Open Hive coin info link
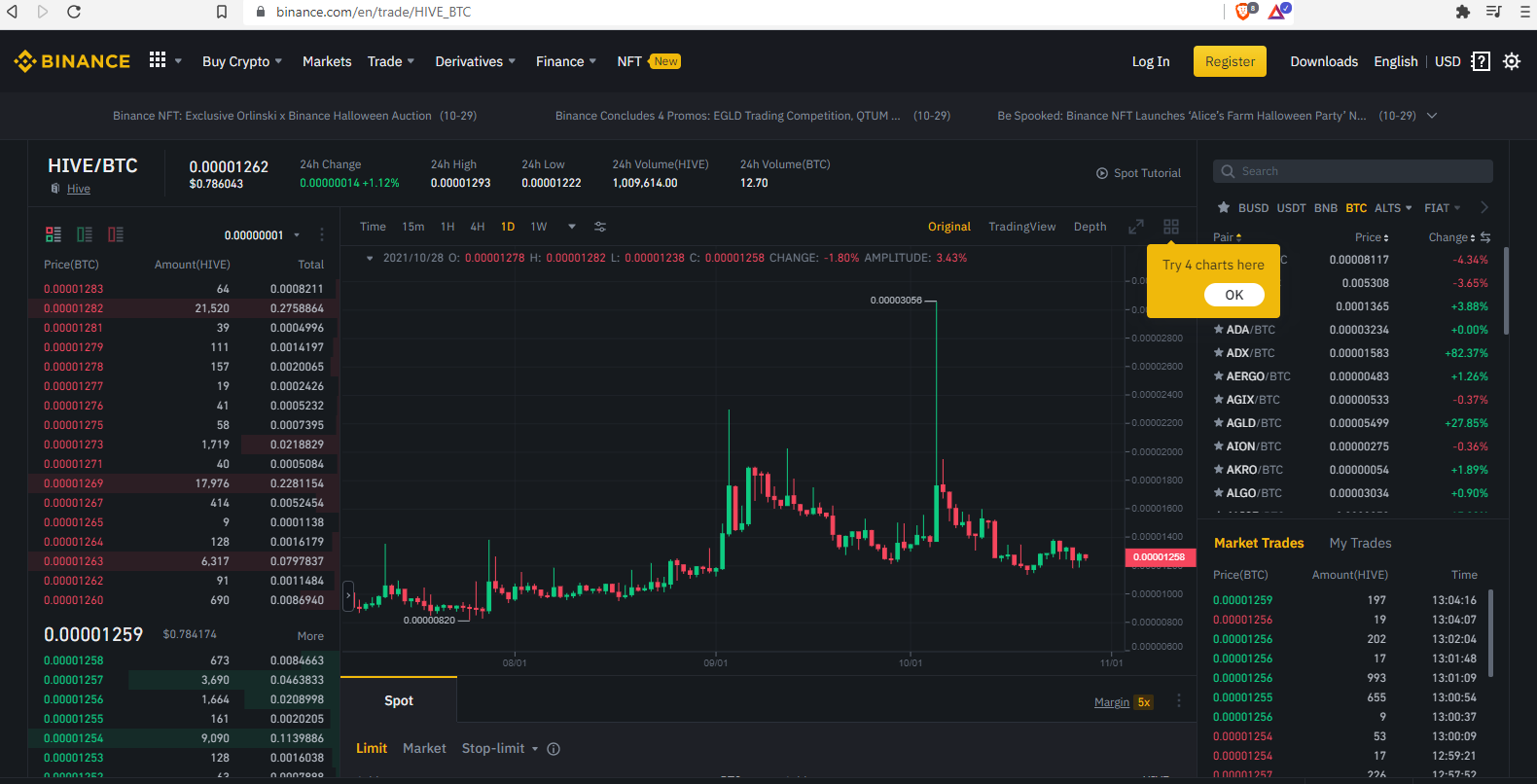Screen dimensions: 1537x784 click(x=79, y=189)
